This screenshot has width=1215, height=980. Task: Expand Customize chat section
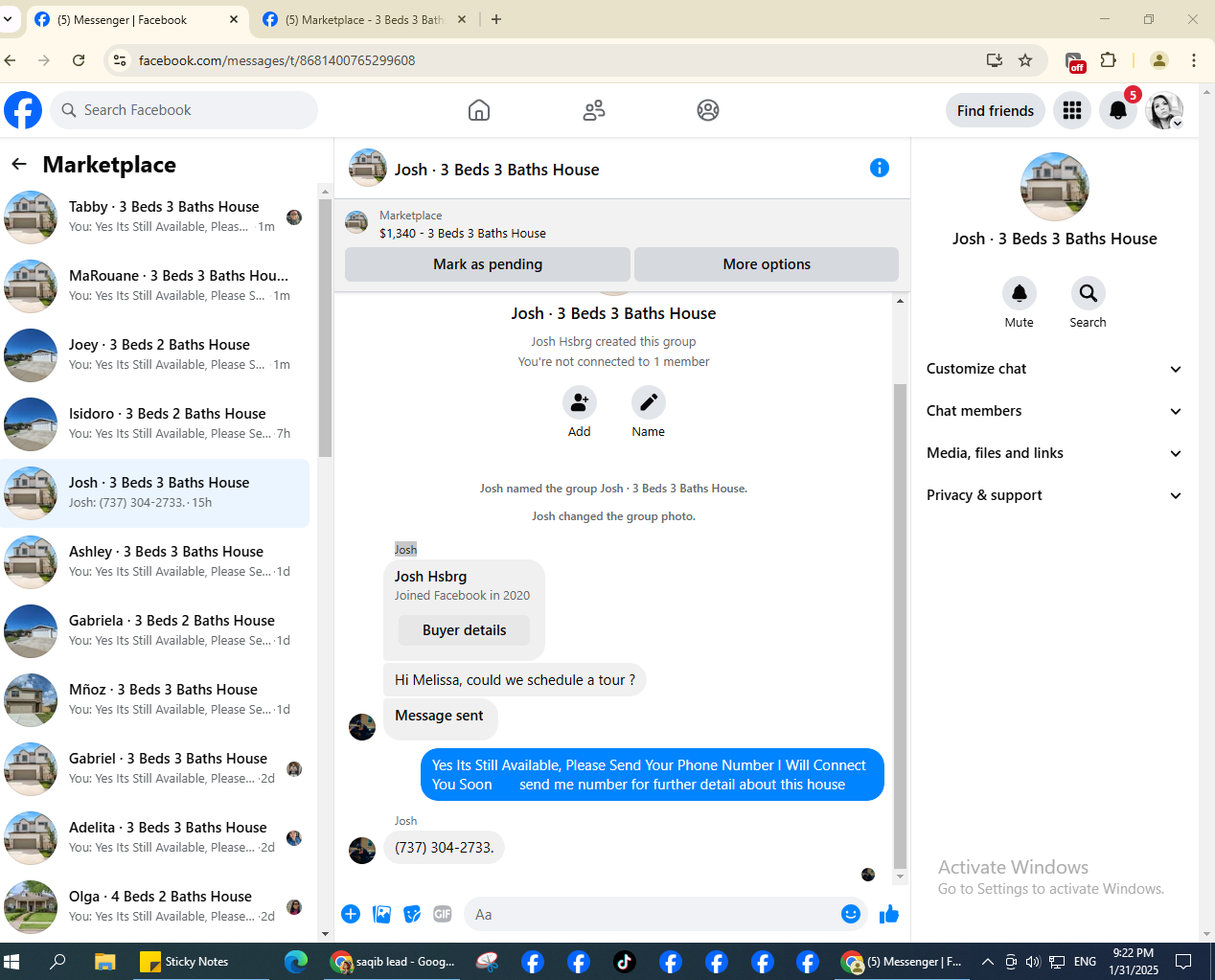coord(1054,369)
